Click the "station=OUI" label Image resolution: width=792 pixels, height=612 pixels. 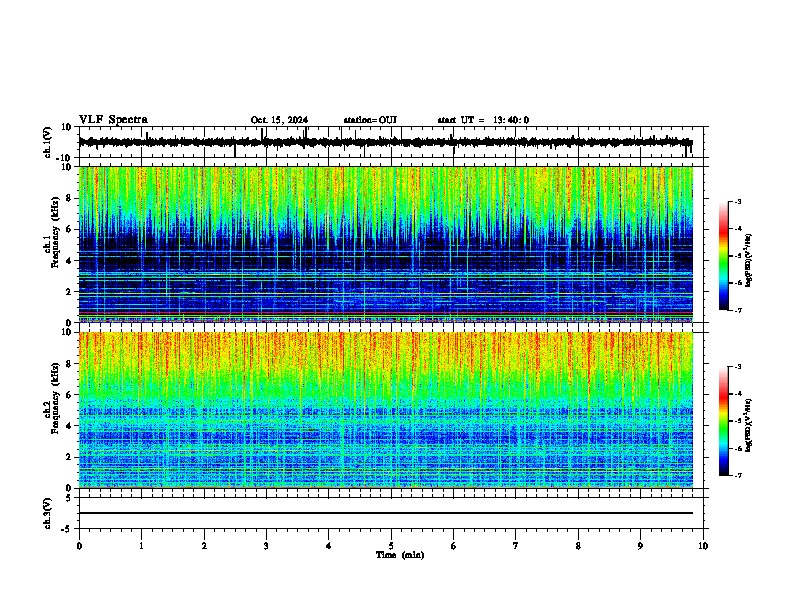370,120
